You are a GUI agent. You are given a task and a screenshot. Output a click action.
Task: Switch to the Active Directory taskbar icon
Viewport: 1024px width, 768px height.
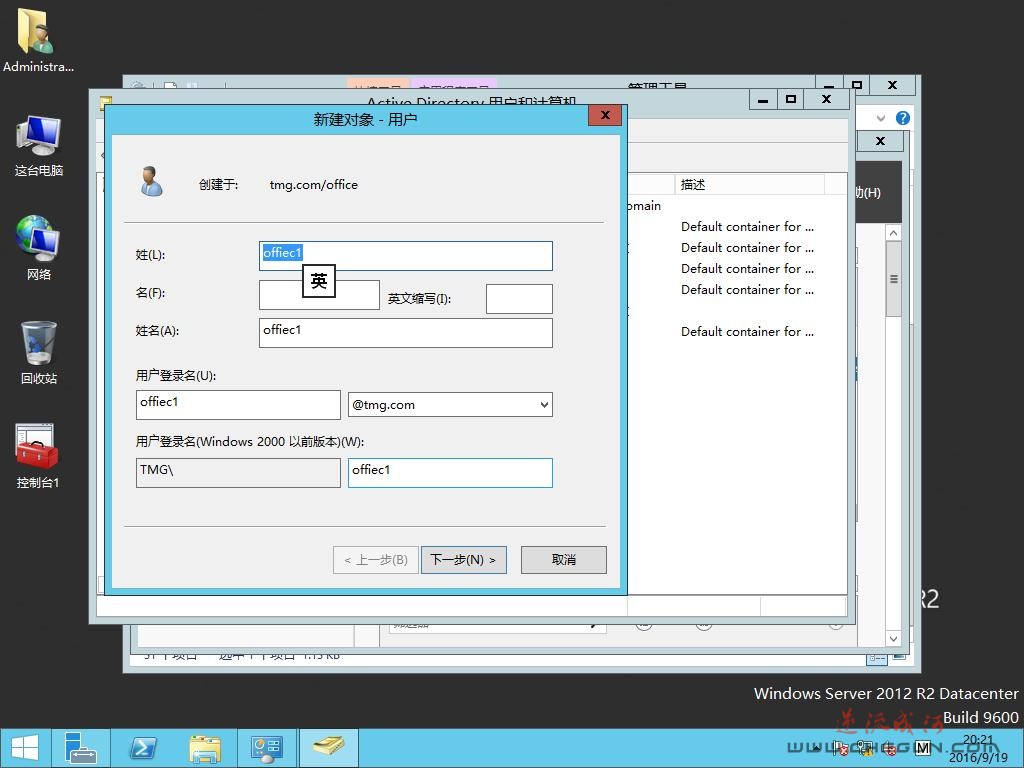(x=328, y=748)
